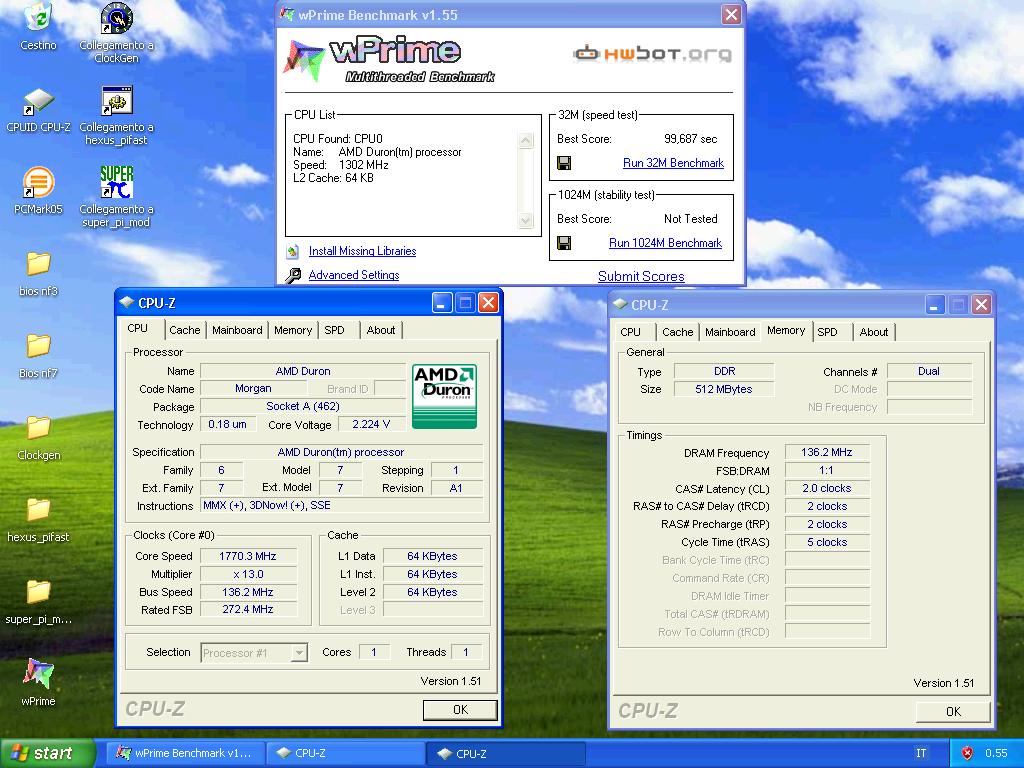Open the Bios nf7 folder
The width and height of the screenshot is (1024, 768).
click(x=39, y=346)
